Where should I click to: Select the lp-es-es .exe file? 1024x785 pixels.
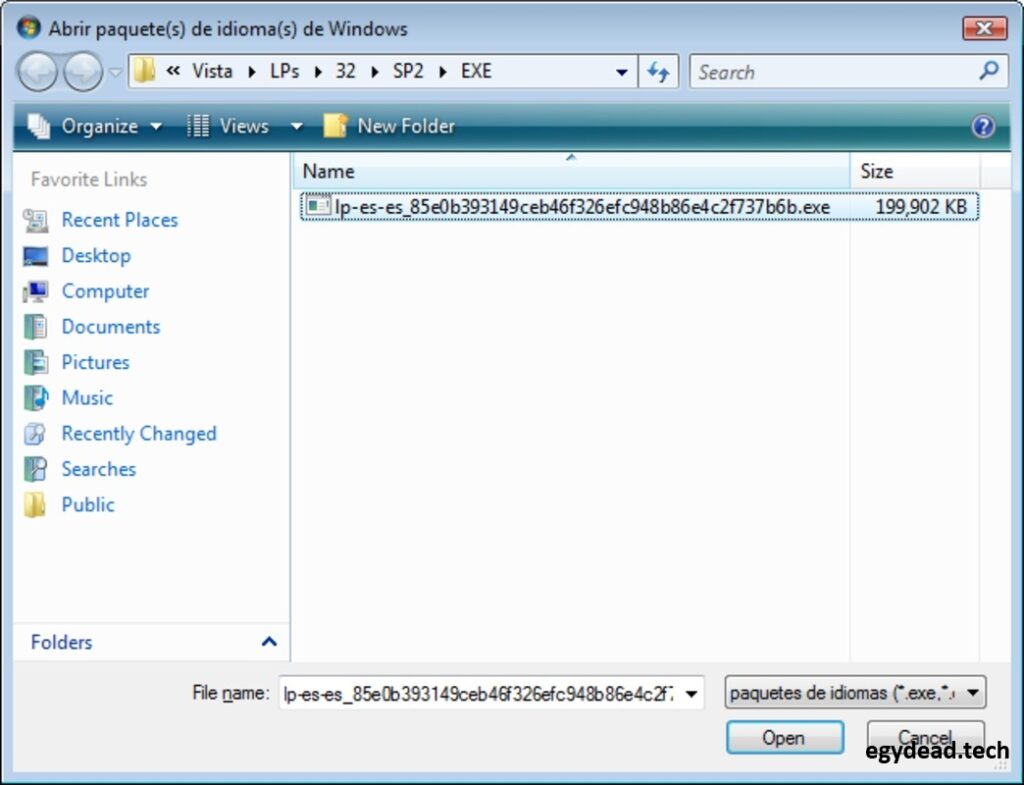[x=639, y=207]
